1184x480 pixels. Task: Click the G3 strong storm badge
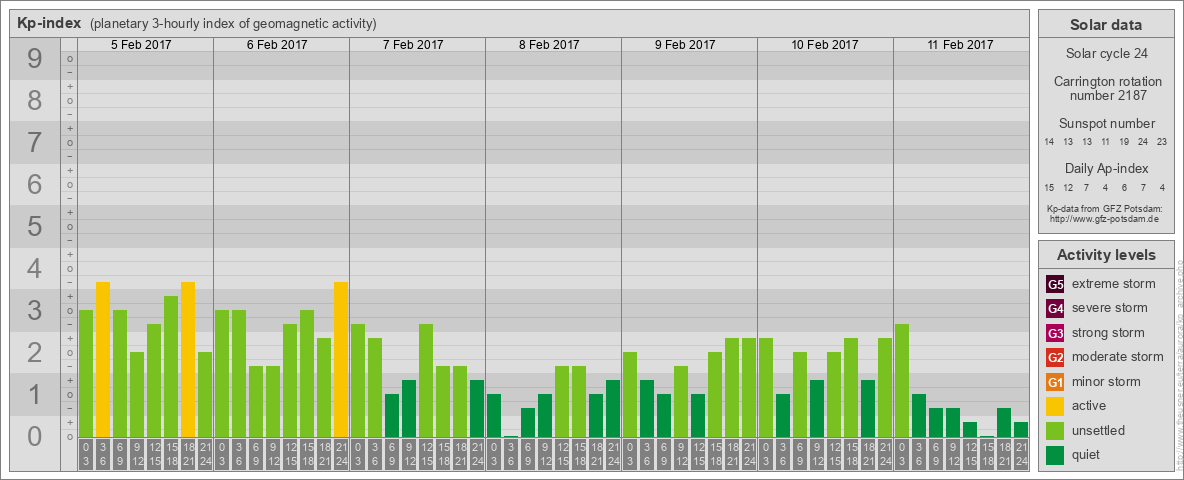[x=1055, y=333]
